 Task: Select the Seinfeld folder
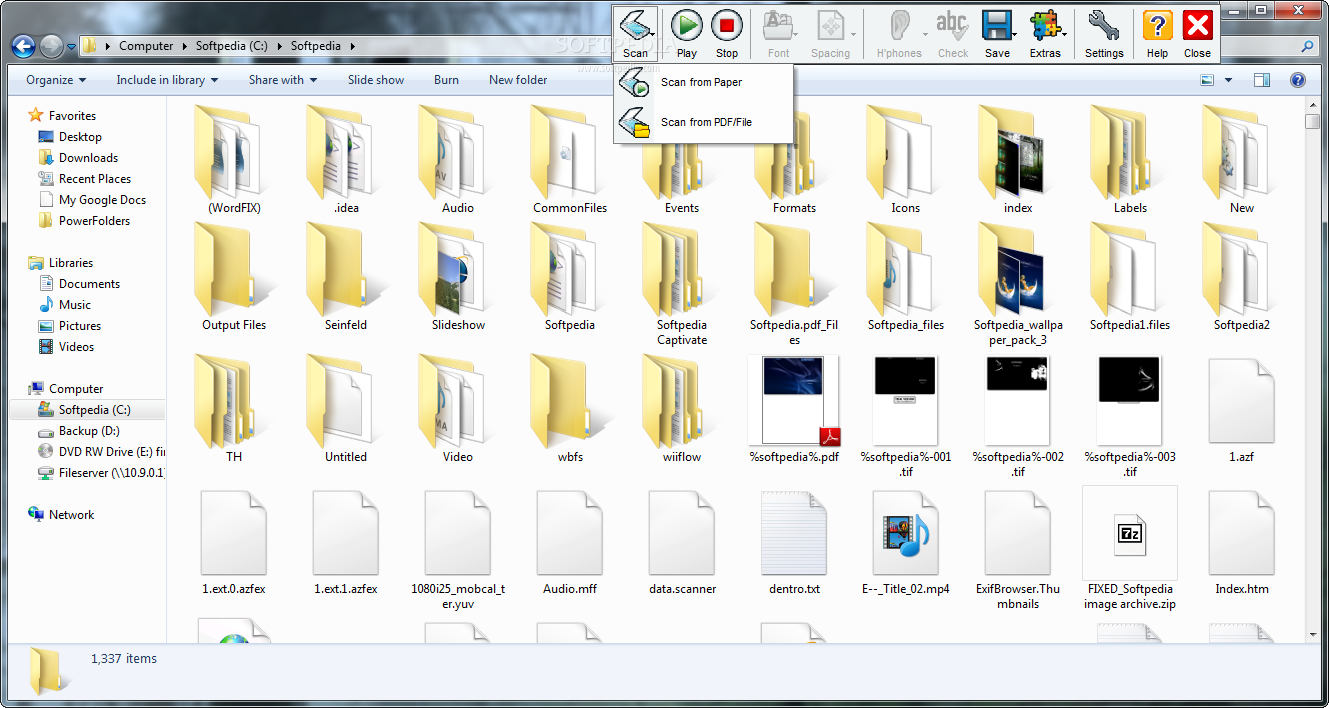coord(346,277)
